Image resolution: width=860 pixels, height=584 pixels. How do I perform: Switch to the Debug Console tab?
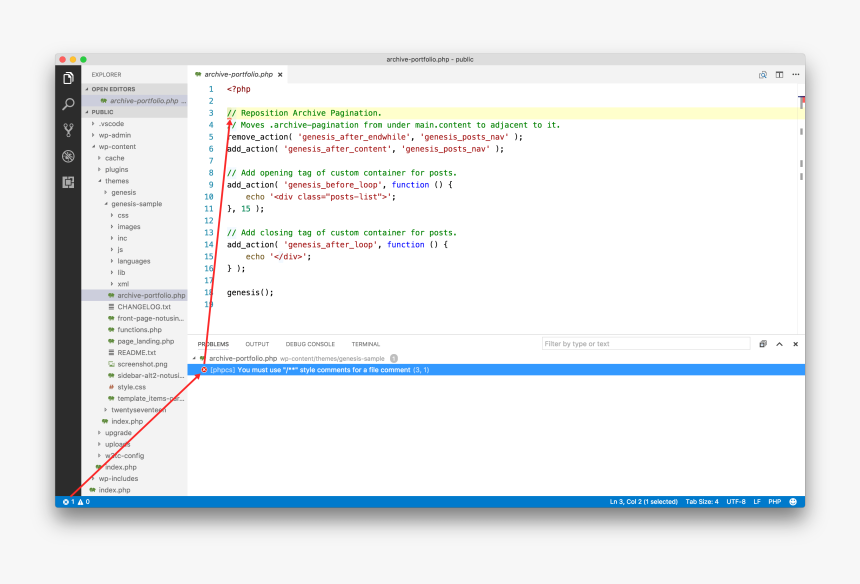[x=310, y=344]
